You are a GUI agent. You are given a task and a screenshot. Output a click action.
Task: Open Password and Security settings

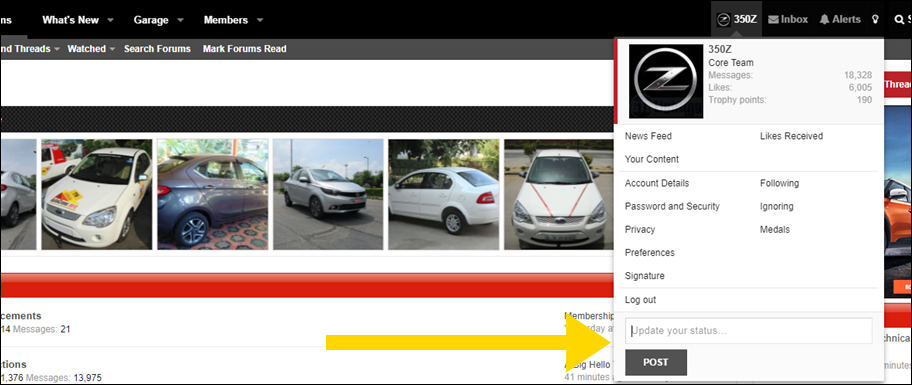click(x=672, y=206)
